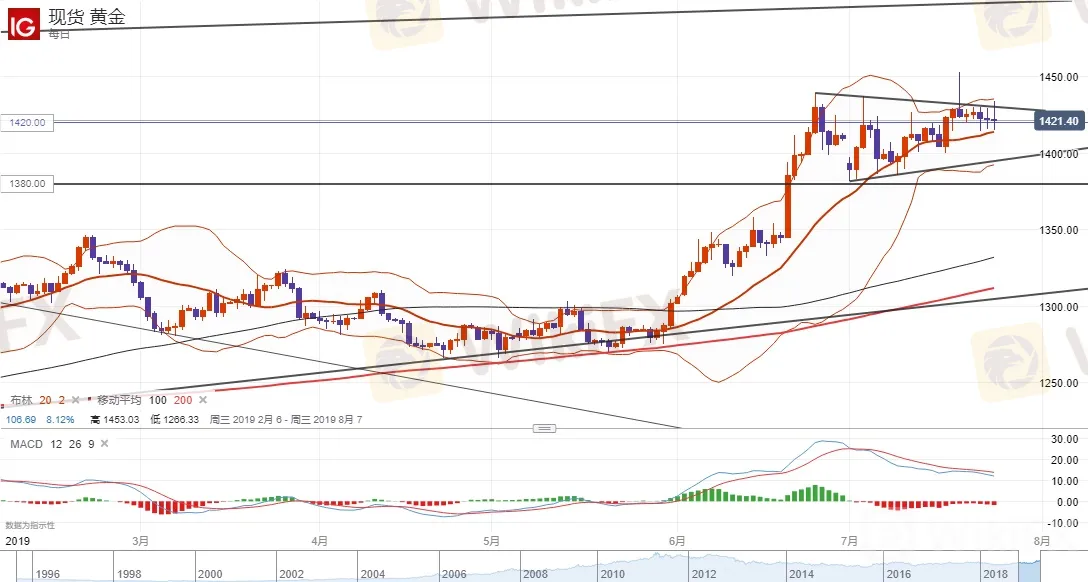This screenshot has width=1088, height=582.
Task: Click the 8月 time axis label
Action: click(x=1042, y=541)
